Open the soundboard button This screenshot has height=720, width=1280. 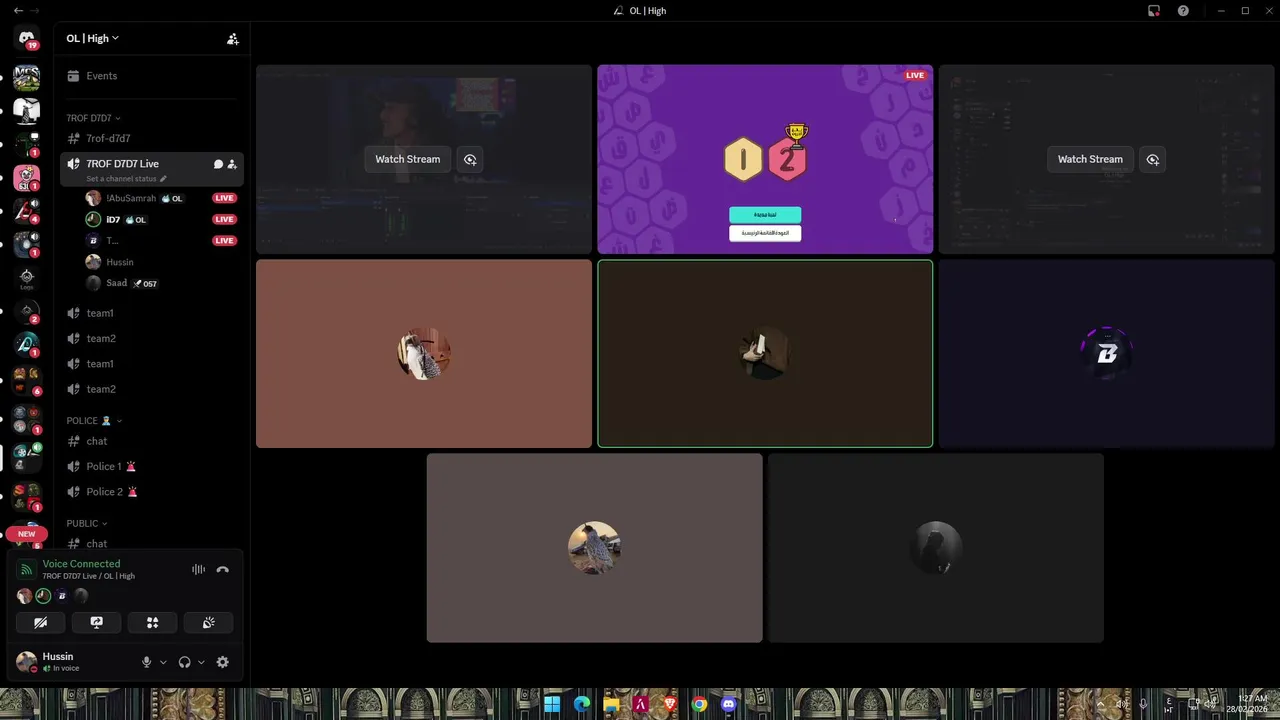pyautogui.click(x=209, y=622)
